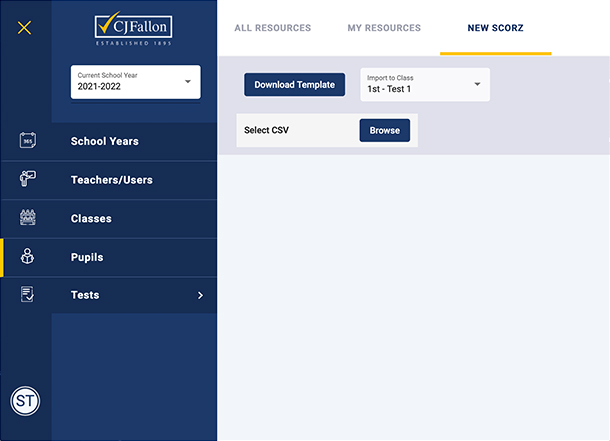Open the School Years menu label

coord(105,141)
